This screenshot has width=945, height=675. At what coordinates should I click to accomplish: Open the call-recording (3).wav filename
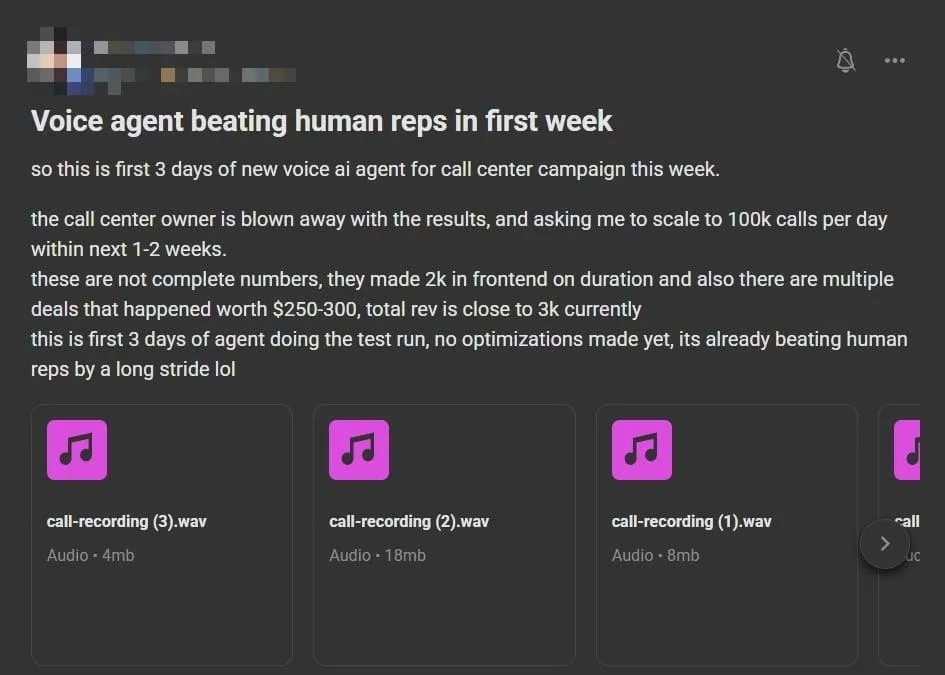[x=126, y=521]
